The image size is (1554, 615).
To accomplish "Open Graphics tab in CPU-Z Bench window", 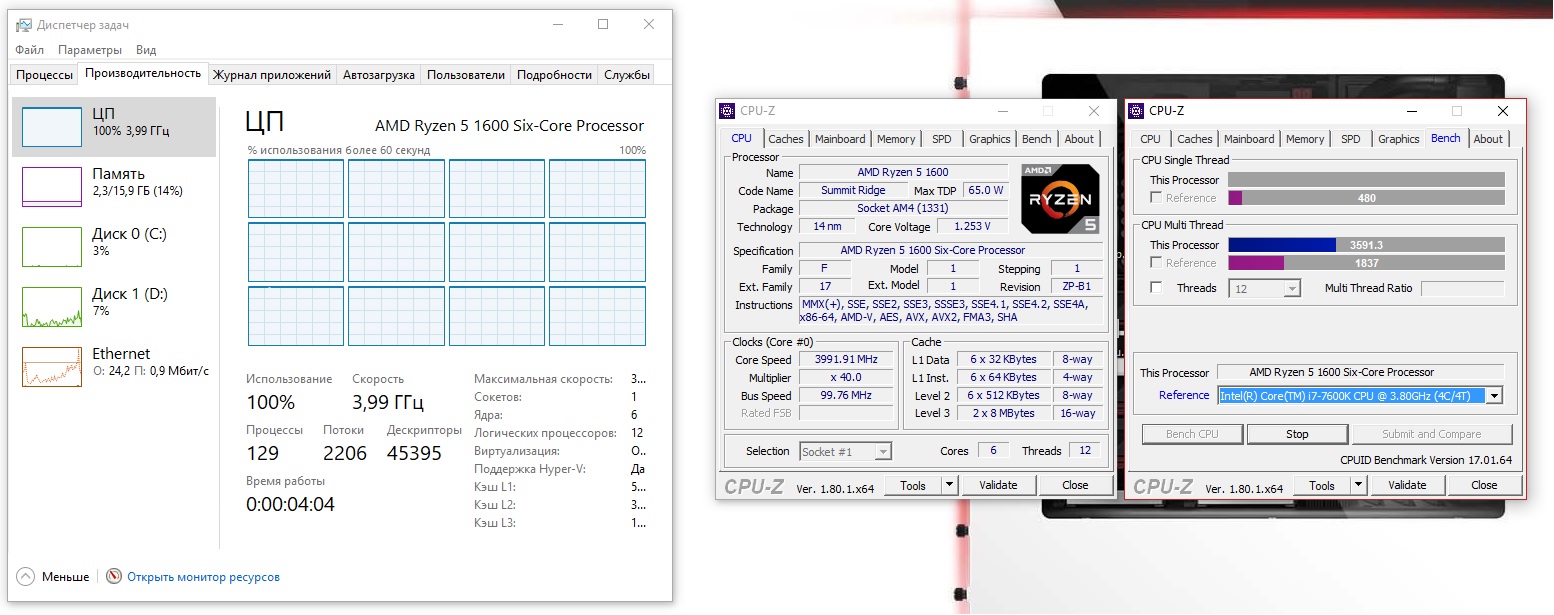I will pos(1399,139).
